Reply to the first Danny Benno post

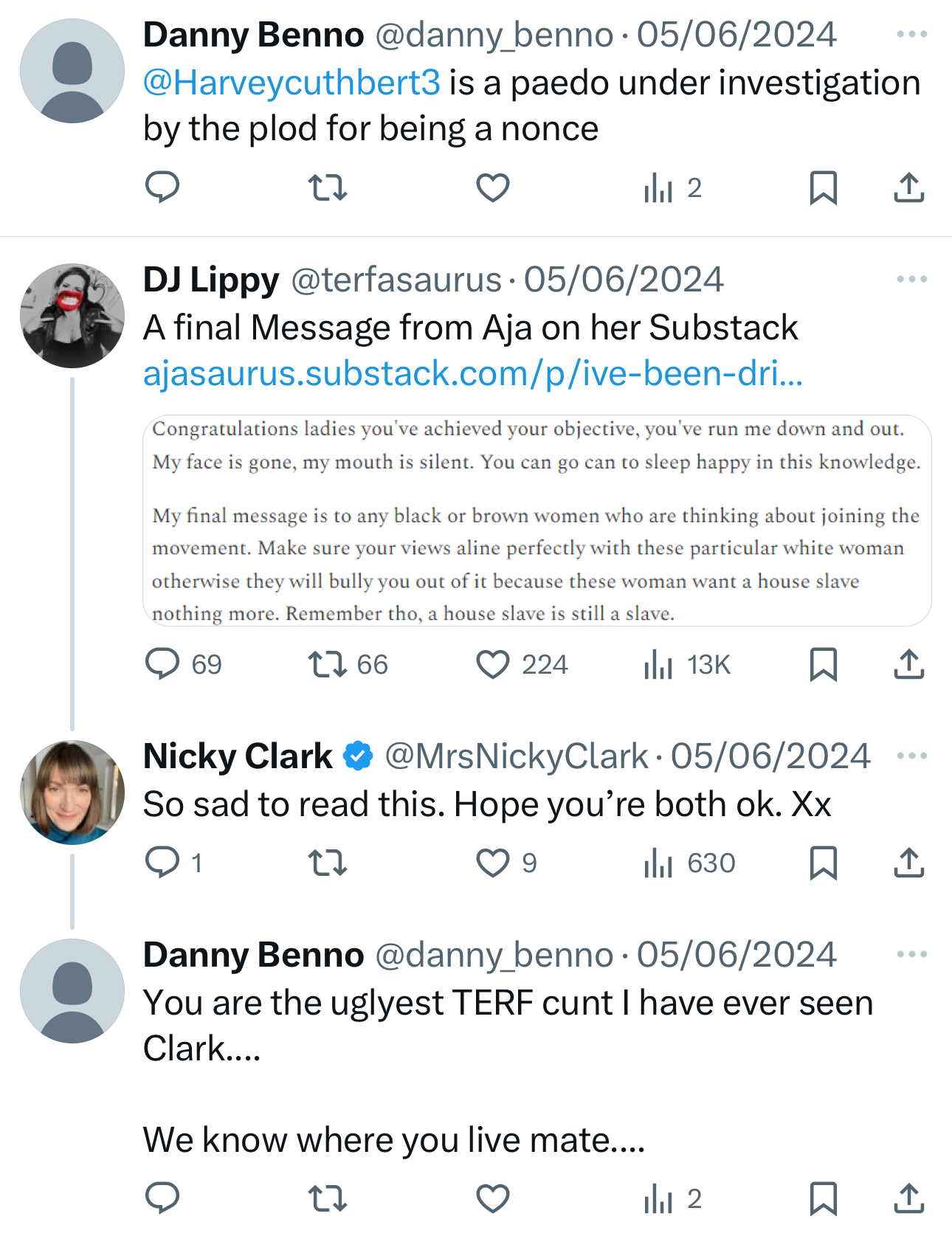(162, 187)
